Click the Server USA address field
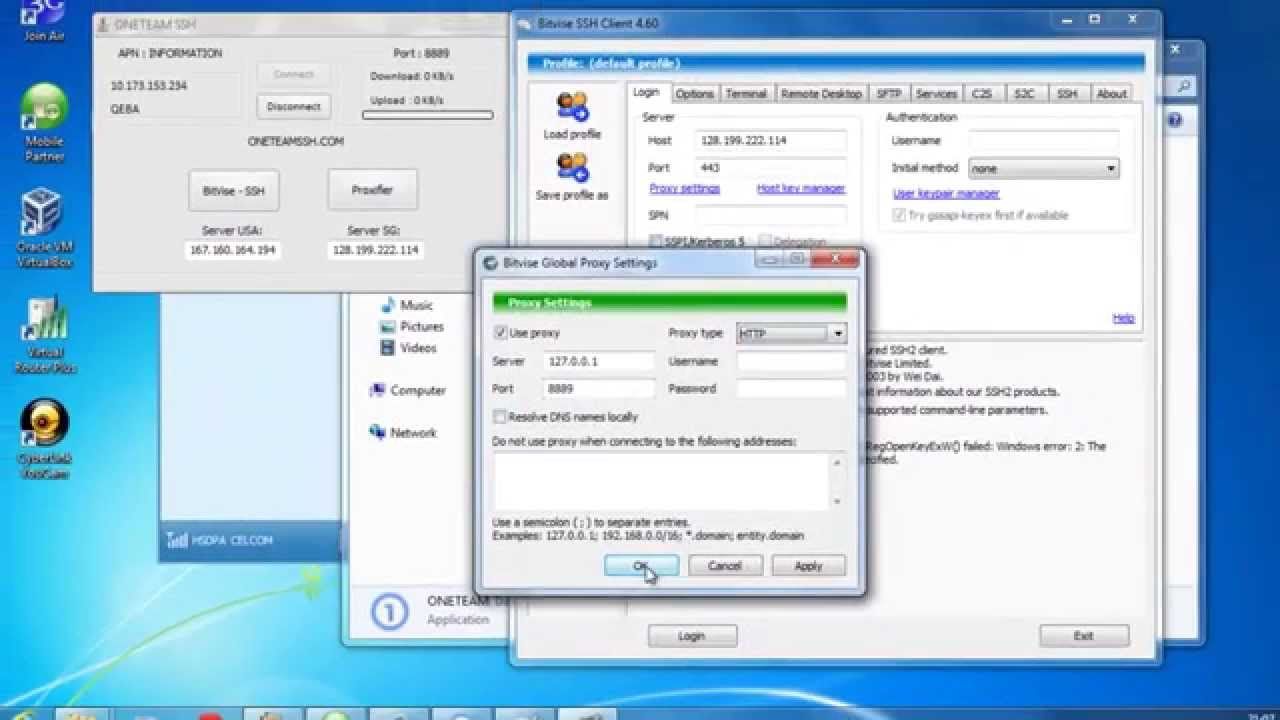1280x720 pixels. tap(233, 250)
